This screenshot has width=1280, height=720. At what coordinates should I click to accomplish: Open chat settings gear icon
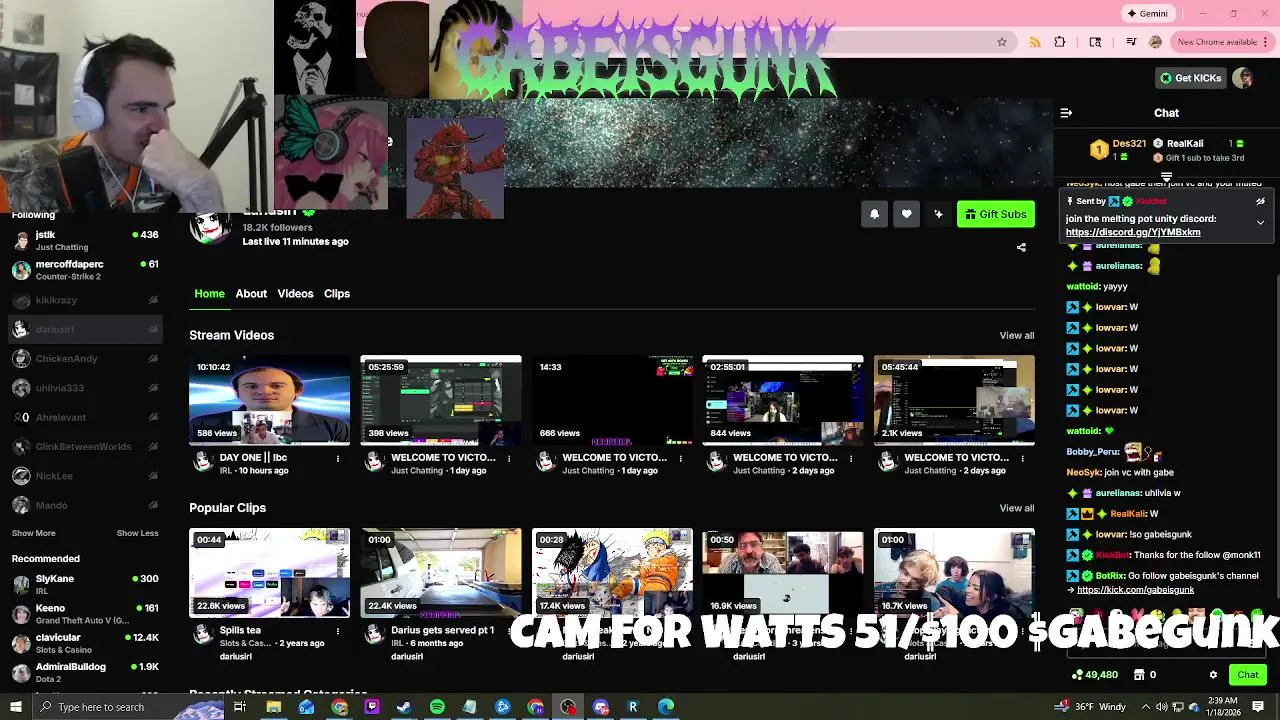[x=1213, y=675]
